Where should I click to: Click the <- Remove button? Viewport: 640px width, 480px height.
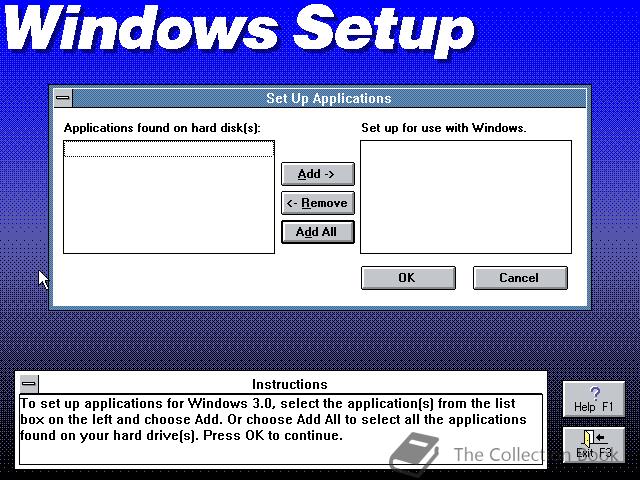318,203
